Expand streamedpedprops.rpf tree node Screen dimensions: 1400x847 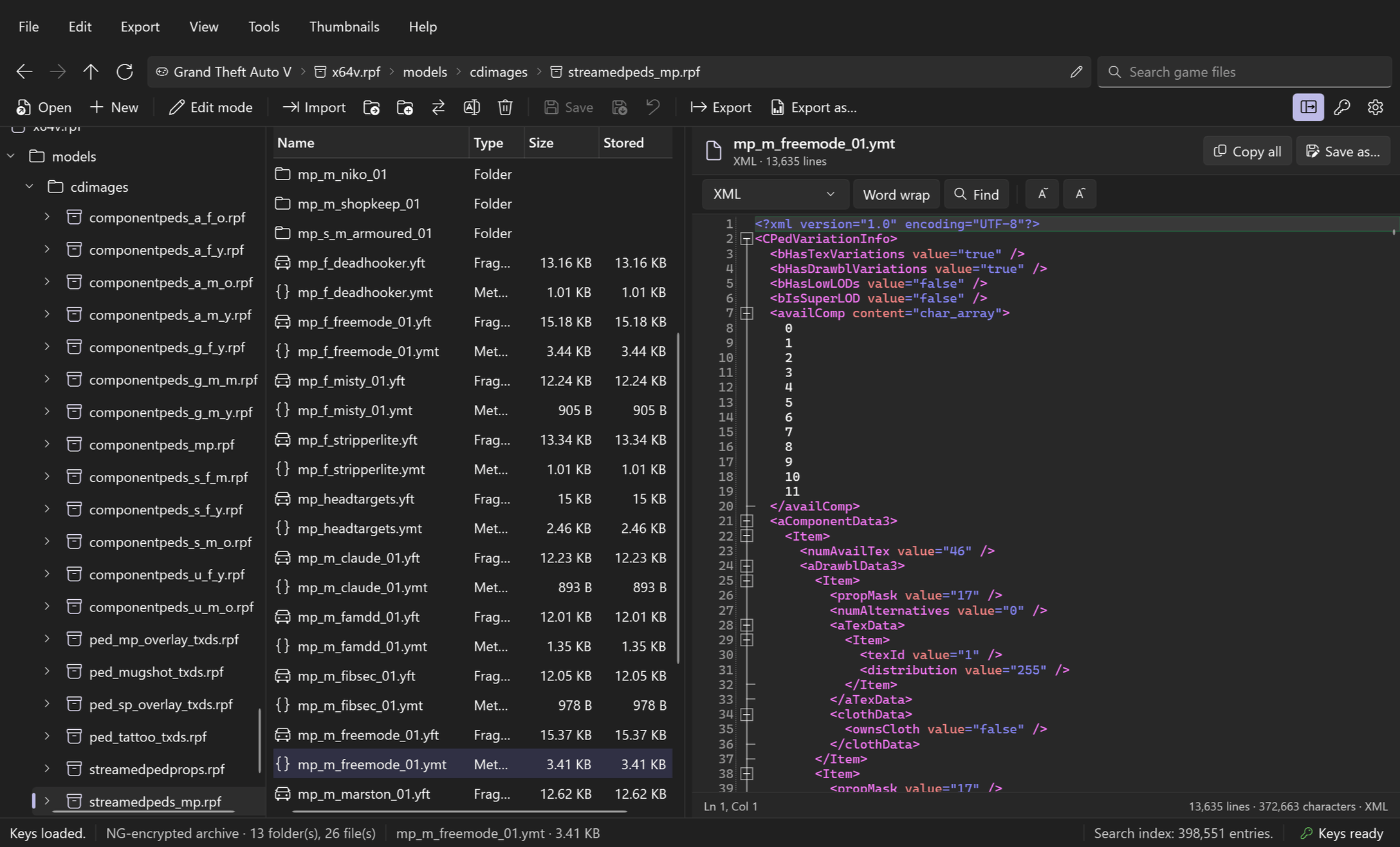(47, 768)
